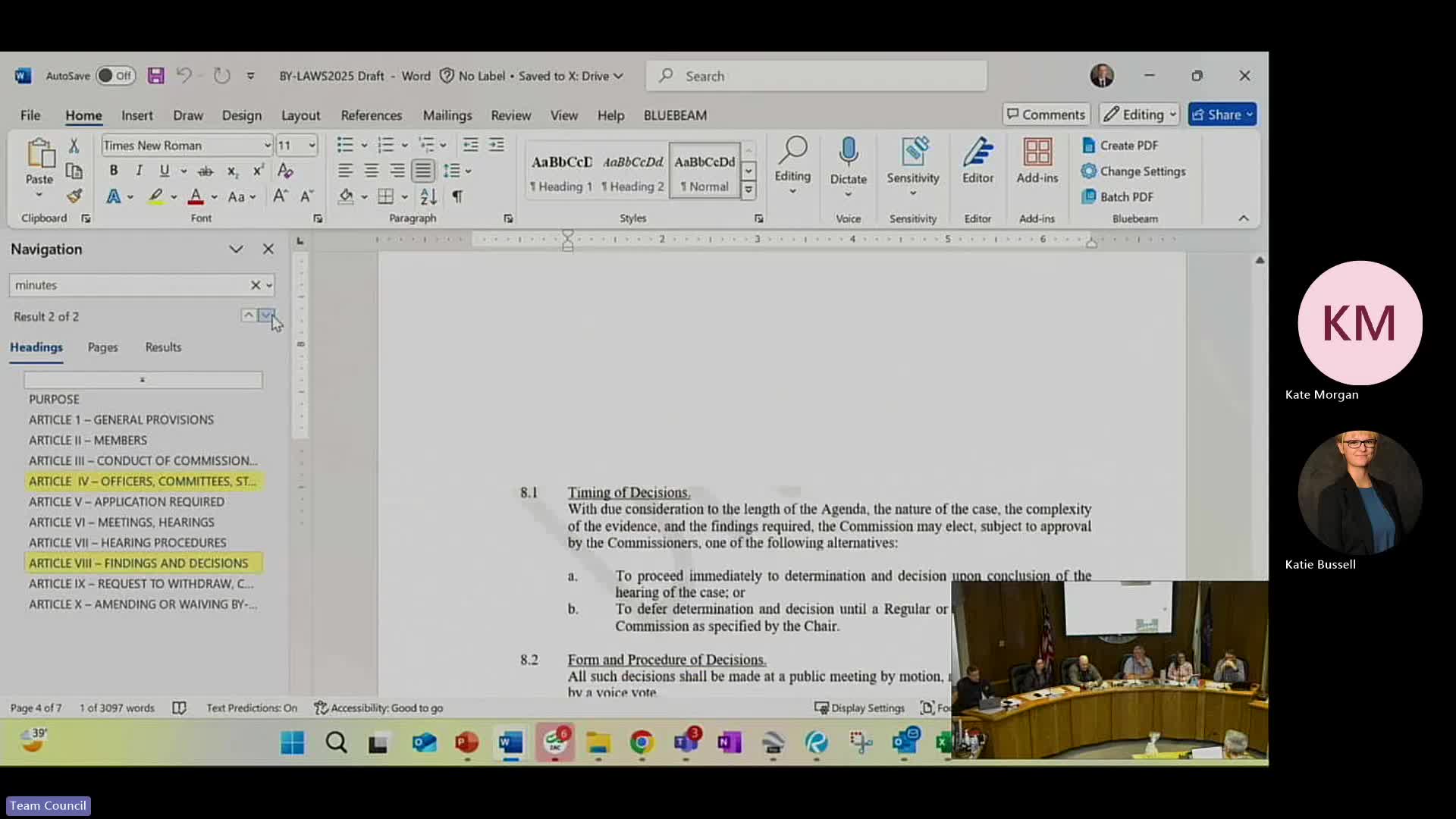Open the Comments panel

coord(1046,114)
